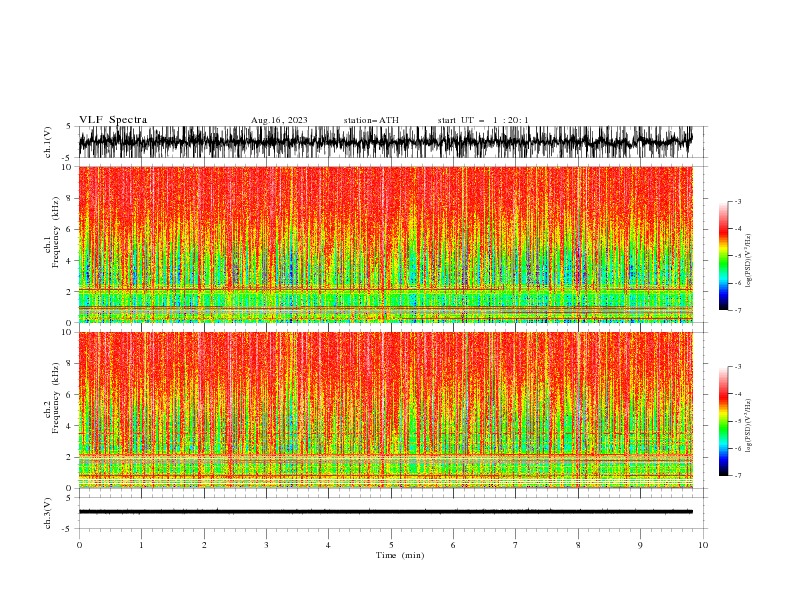Click the "-5" label on ch.2 color bar
792x612 pixels.
(737, 421)
